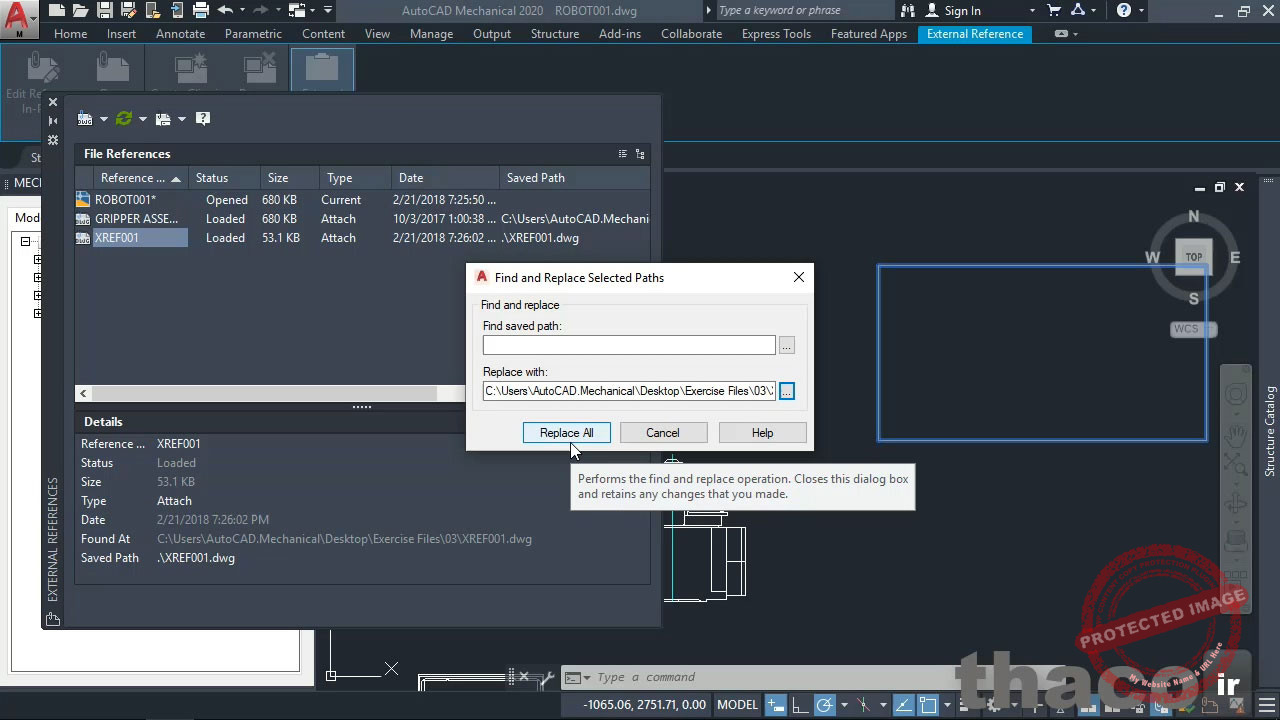The image size is (1280, 720).
Task: Plot the drawing with the printer icon
Action: click(x=201, y=11)
